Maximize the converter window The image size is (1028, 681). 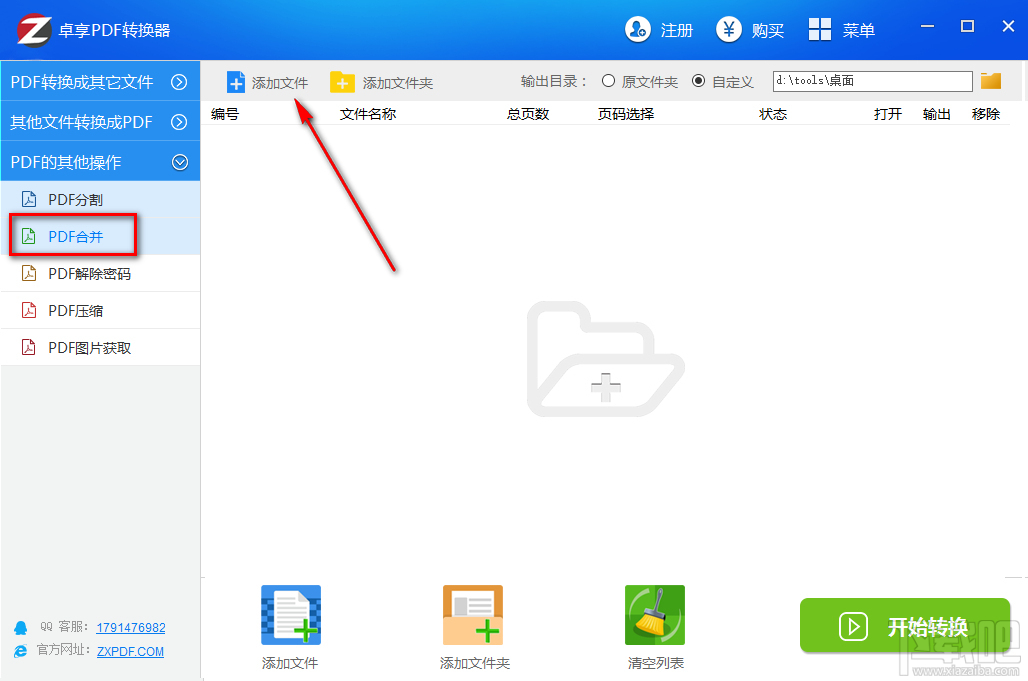pos(967,26)
